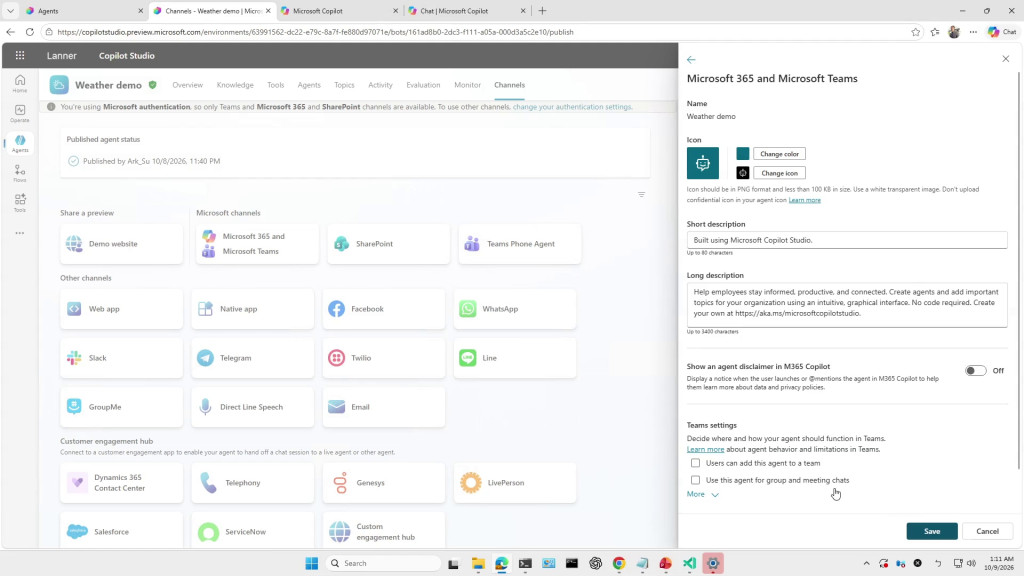This screenshot has height=576, width=1024.
Task: Click the Save button
Action: [932, 531]
